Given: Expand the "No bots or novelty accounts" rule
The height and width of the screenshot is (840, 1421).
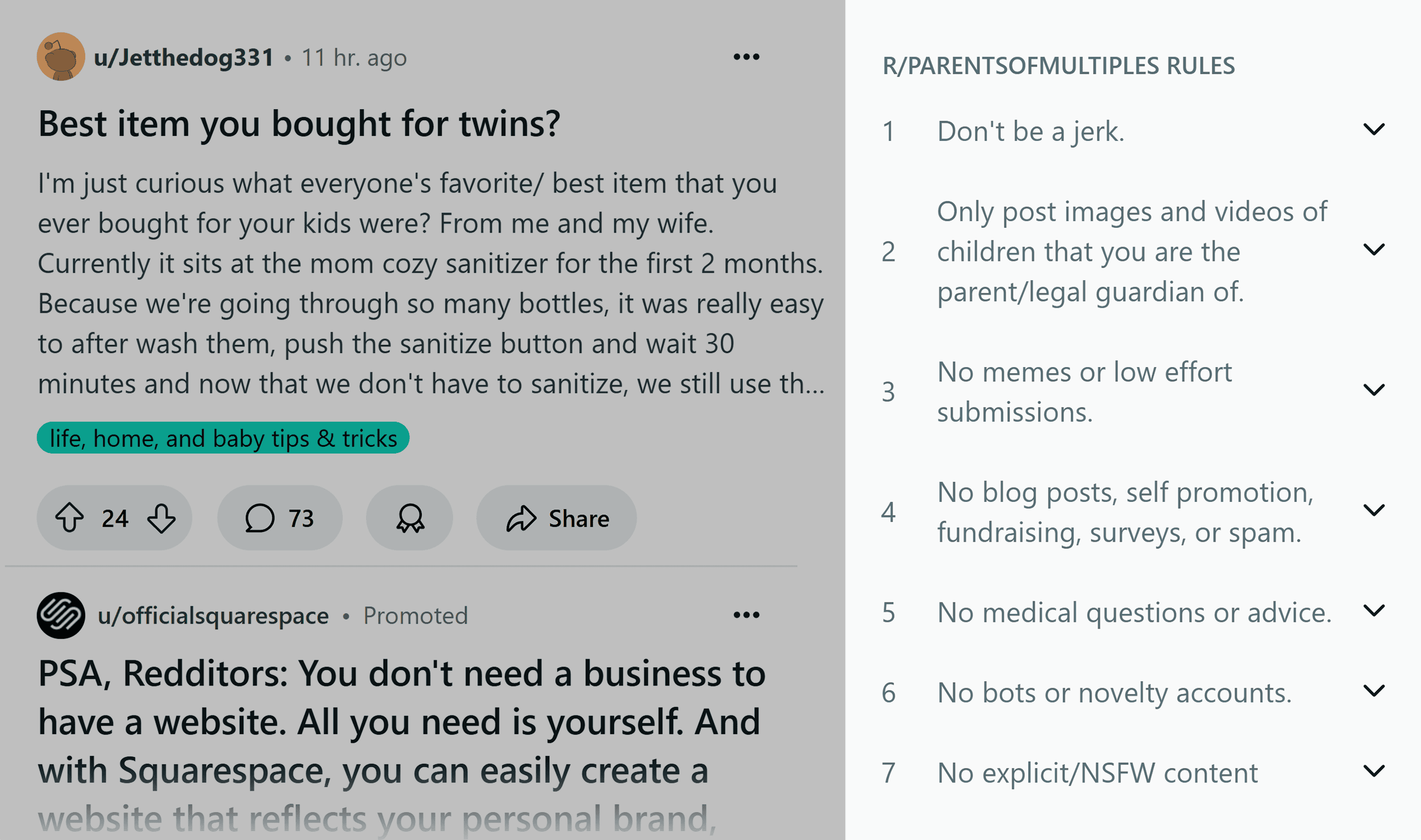Looking at the screenshot, I should [1373, 691].
